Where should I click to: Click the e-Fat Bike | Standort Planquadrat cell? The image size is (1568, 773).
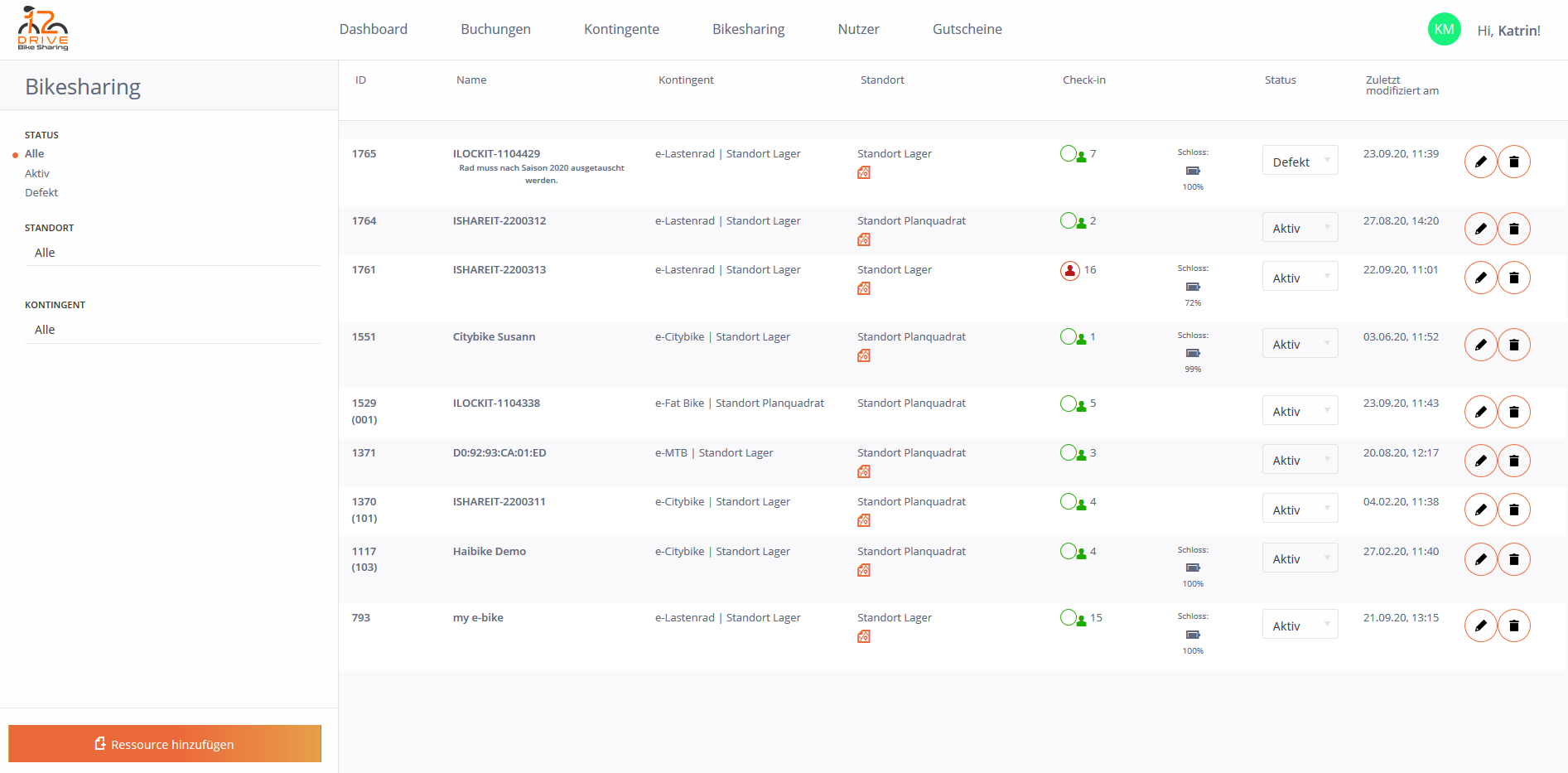740,403
